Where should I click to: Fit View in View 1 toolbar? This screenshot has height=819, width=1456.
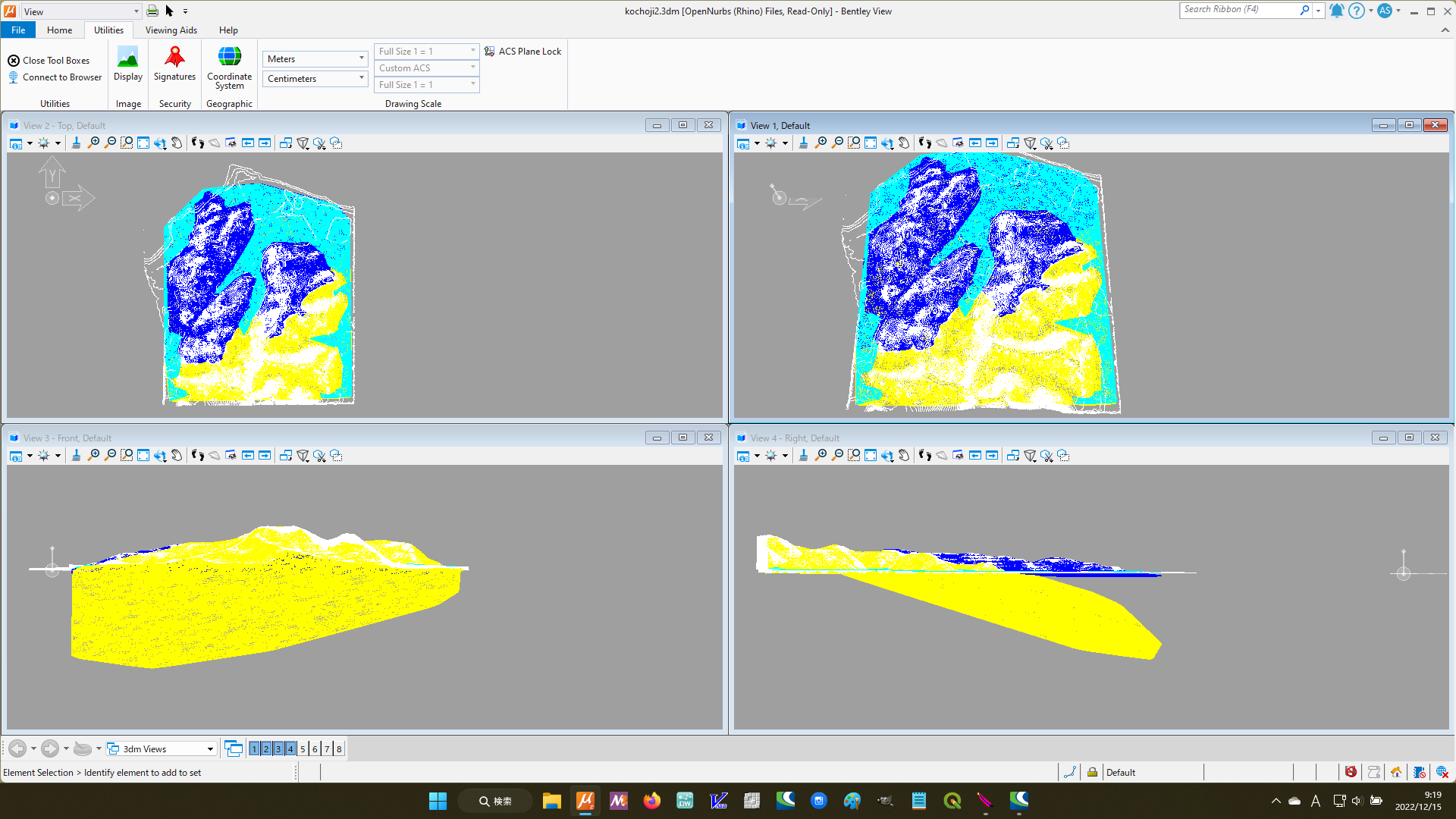(871, 143)
